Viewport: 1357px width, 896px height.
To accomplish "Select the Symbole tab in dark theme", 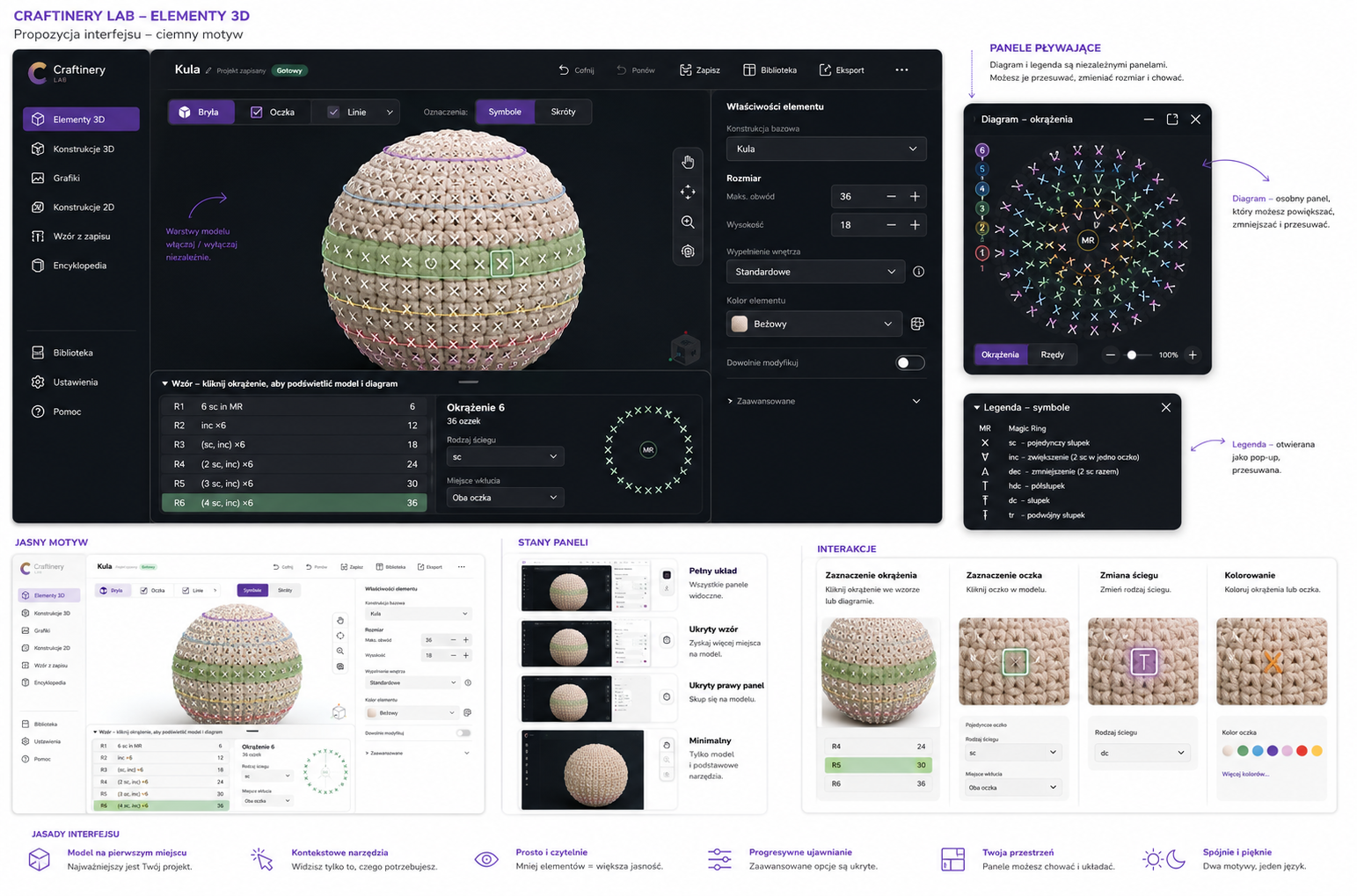I will click(x=505, y=112).
